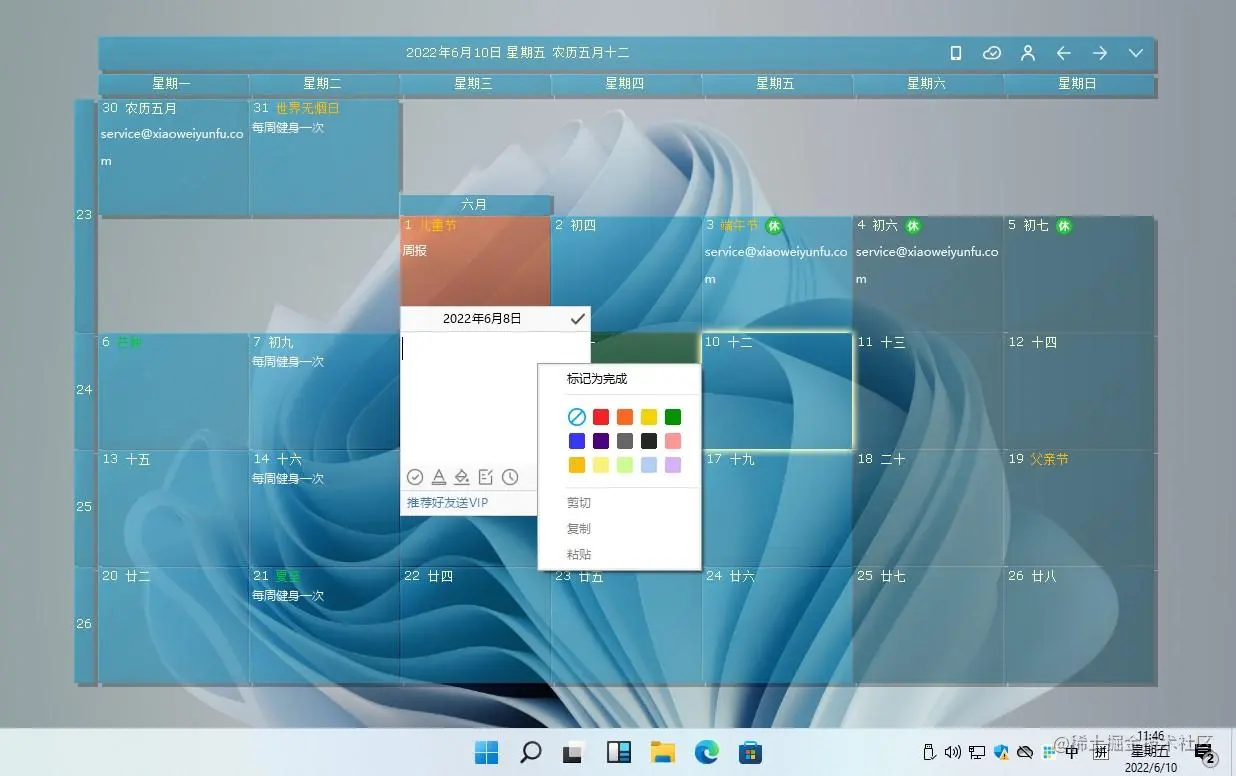
Task: Click the 休 holiday badge on June 5
Action: click(x=1064, y=226)
